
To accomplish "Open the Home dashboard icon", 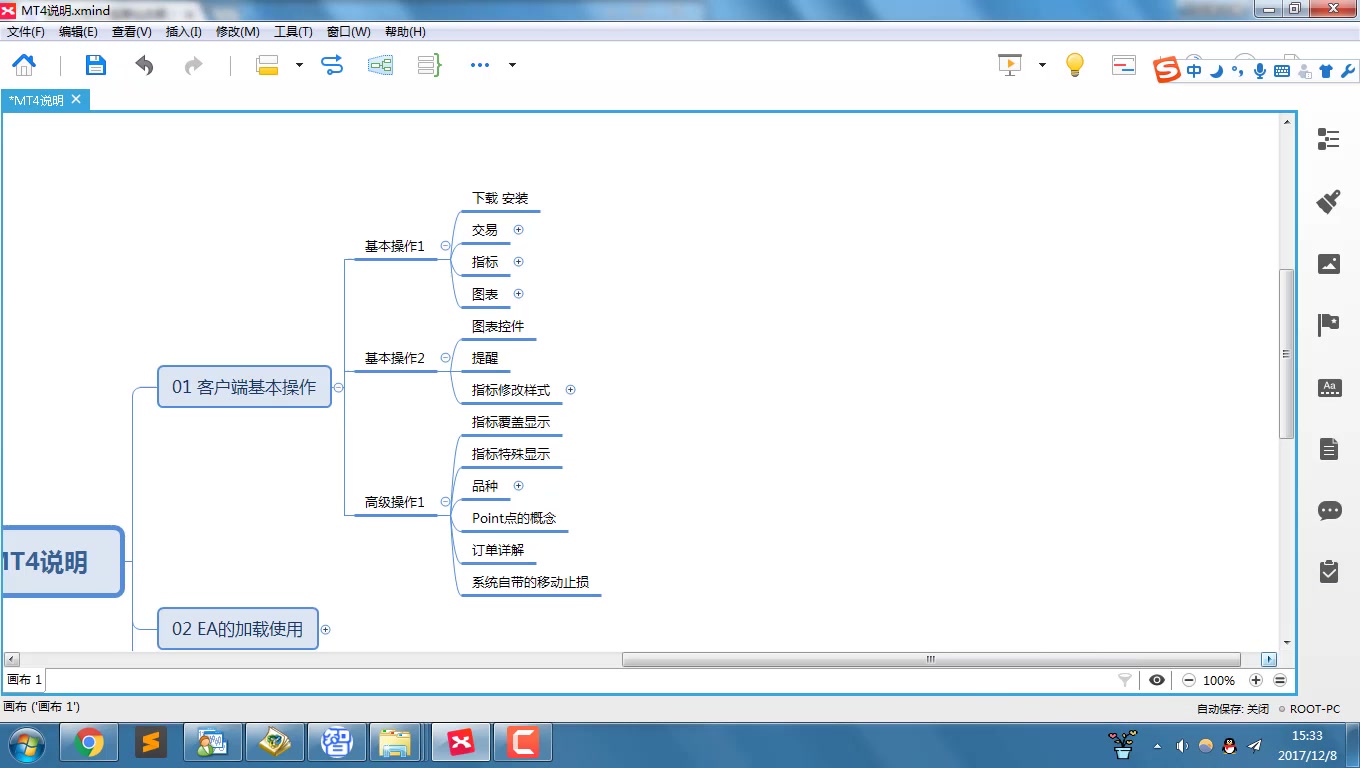I will point(24,65).
